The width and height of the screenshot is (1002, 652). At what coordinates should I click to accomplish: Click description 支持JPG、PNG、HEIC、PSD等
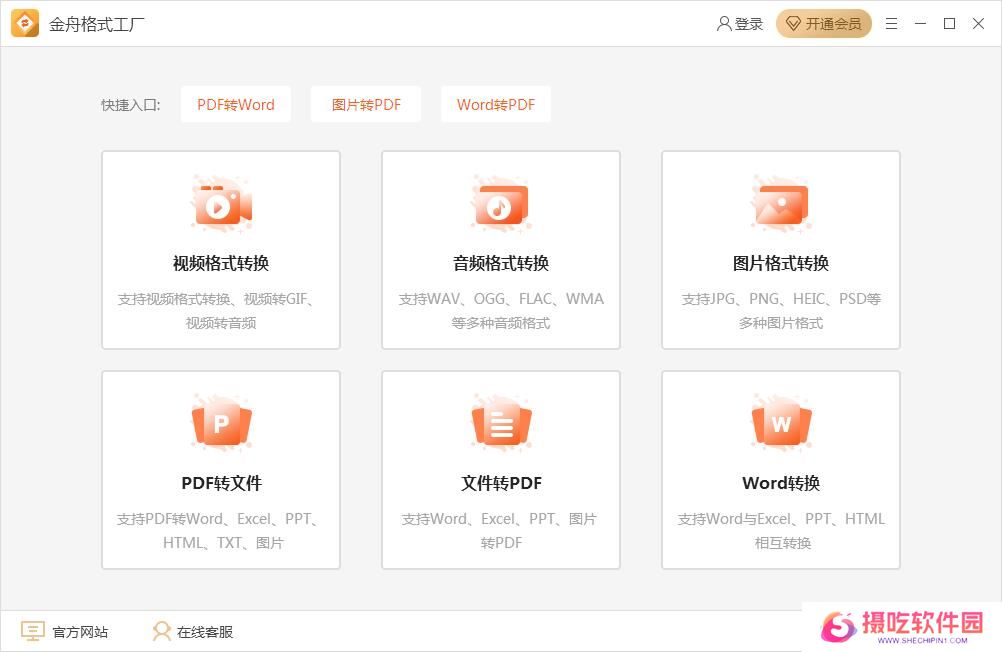tap(781, 299)
